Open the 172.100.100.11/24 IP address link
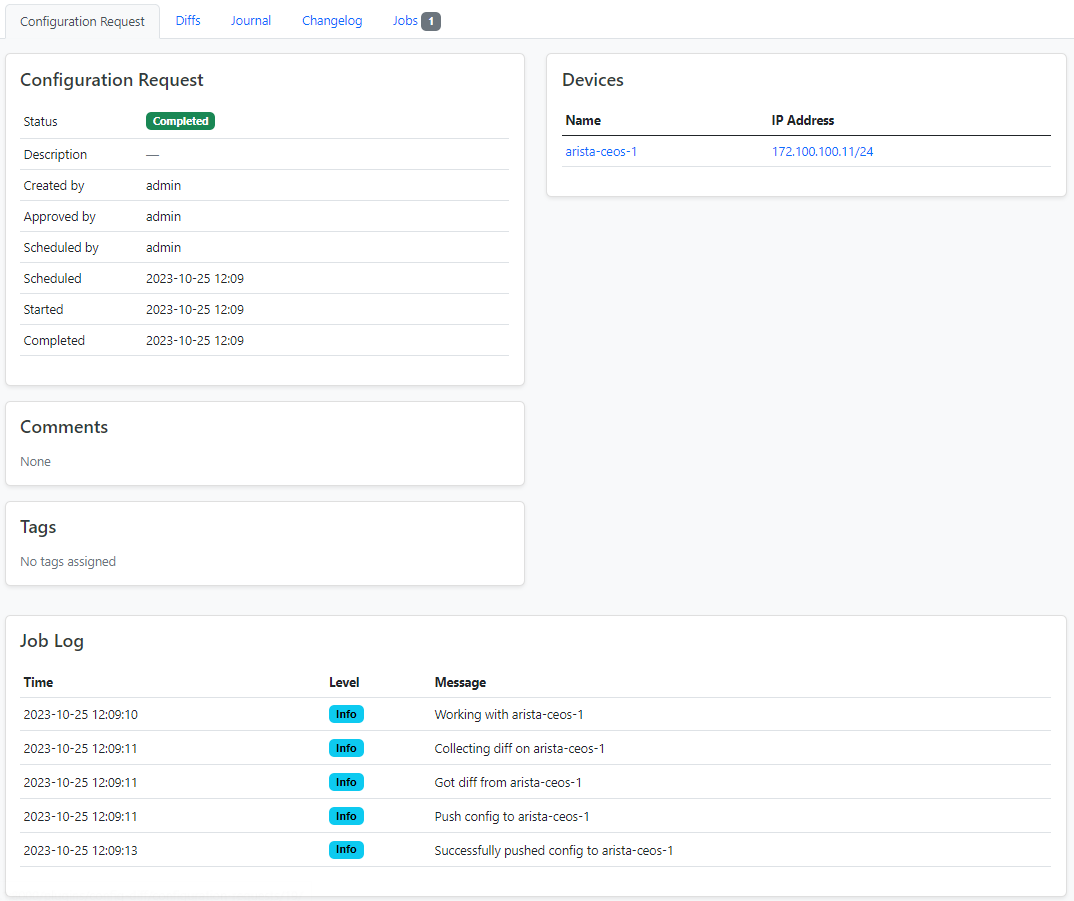 point(822,151)
